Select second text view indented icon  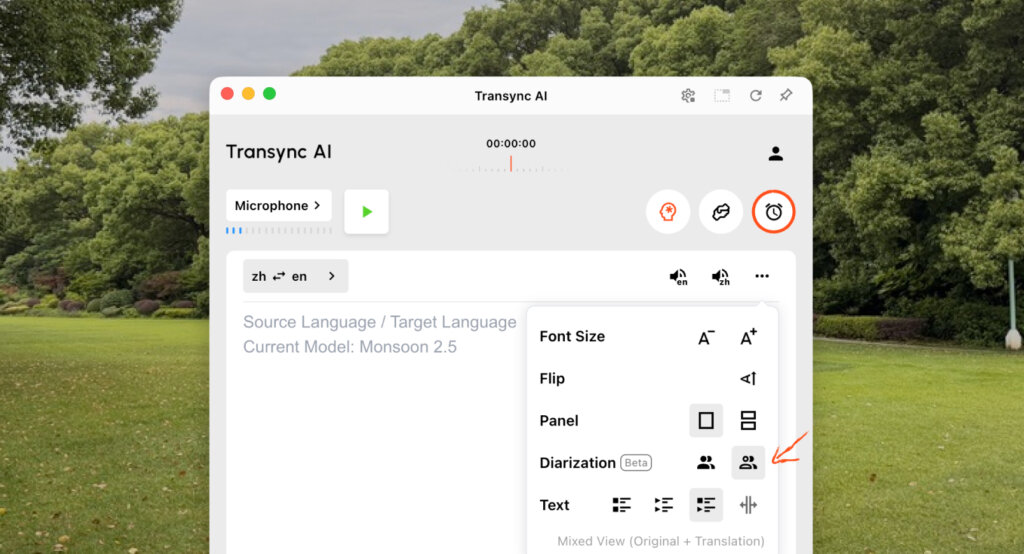(664, 505)
